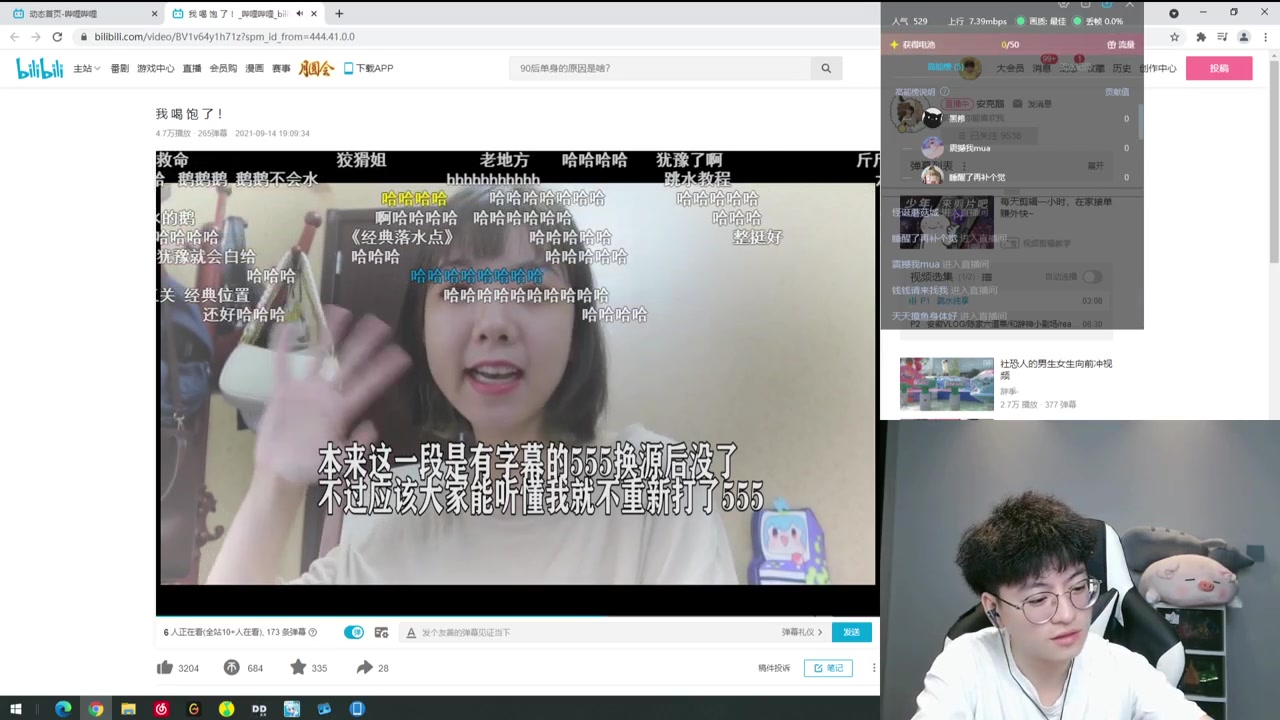Open 漫画 navigation item
The height and width of the screenshot is (720, 1280).
pos(254,68)
